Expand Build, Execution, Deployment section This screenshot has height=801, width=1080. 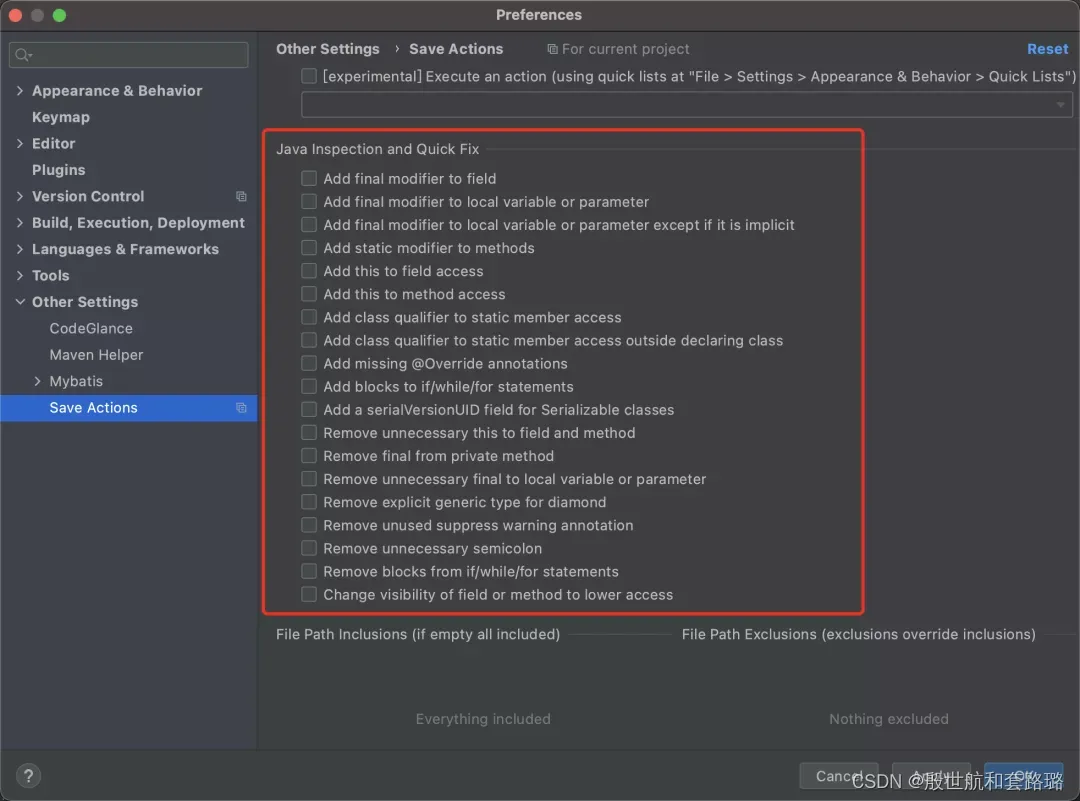19,222
